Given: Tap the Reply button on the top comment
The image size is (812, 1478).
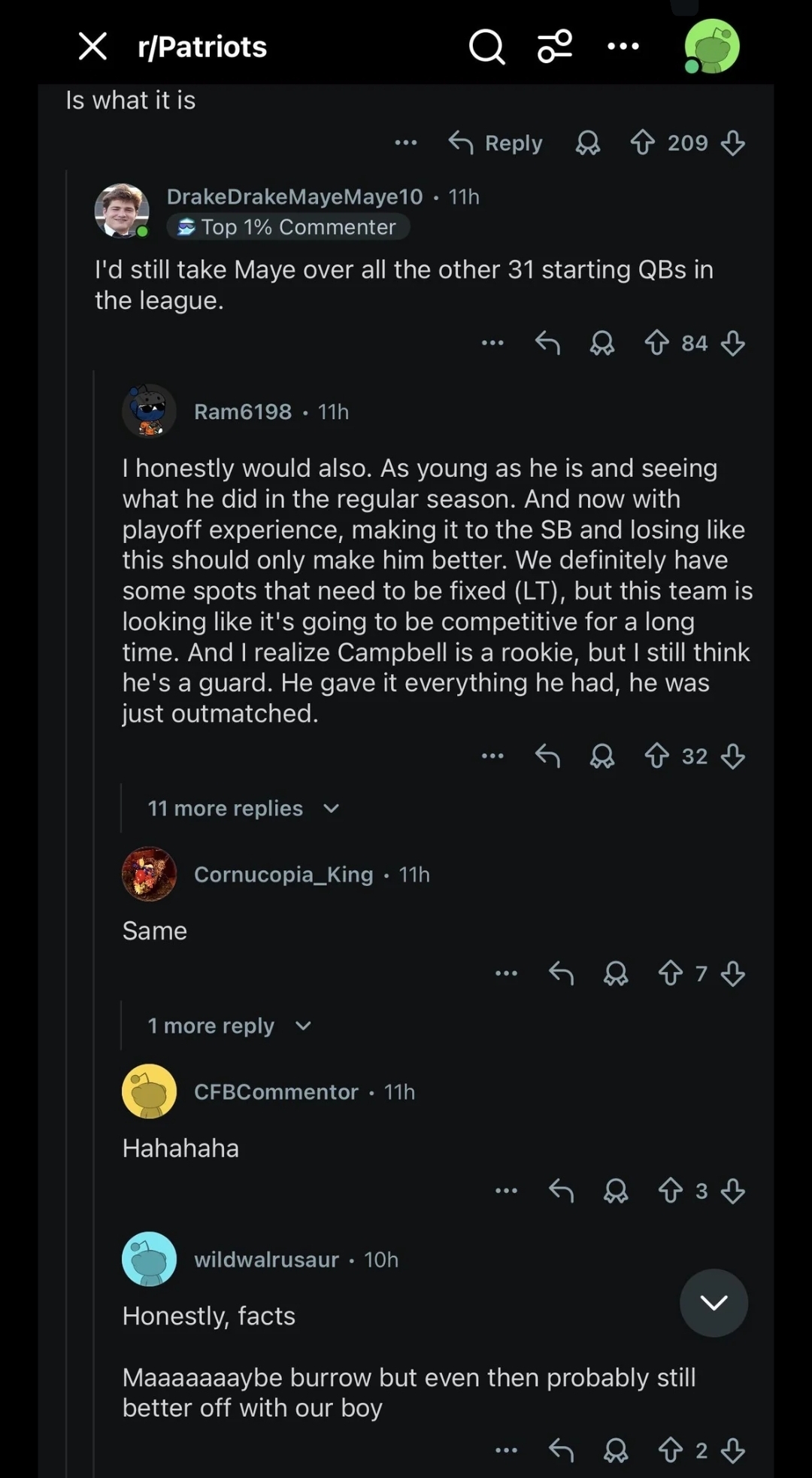Looking at the screenshot, I should [495, 143].
